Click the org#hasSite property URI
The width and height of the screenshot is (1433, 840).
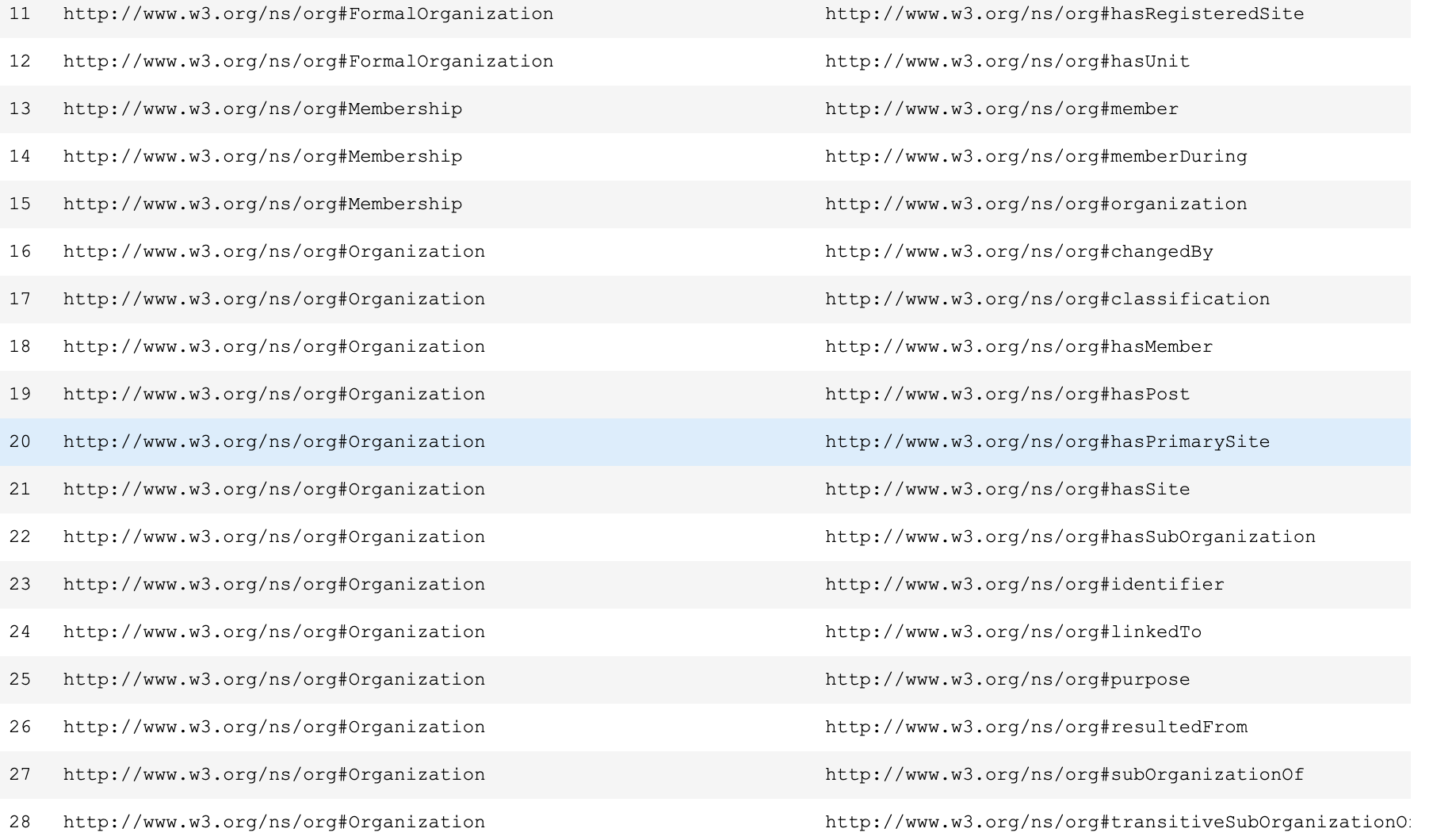coord(1007,490)
